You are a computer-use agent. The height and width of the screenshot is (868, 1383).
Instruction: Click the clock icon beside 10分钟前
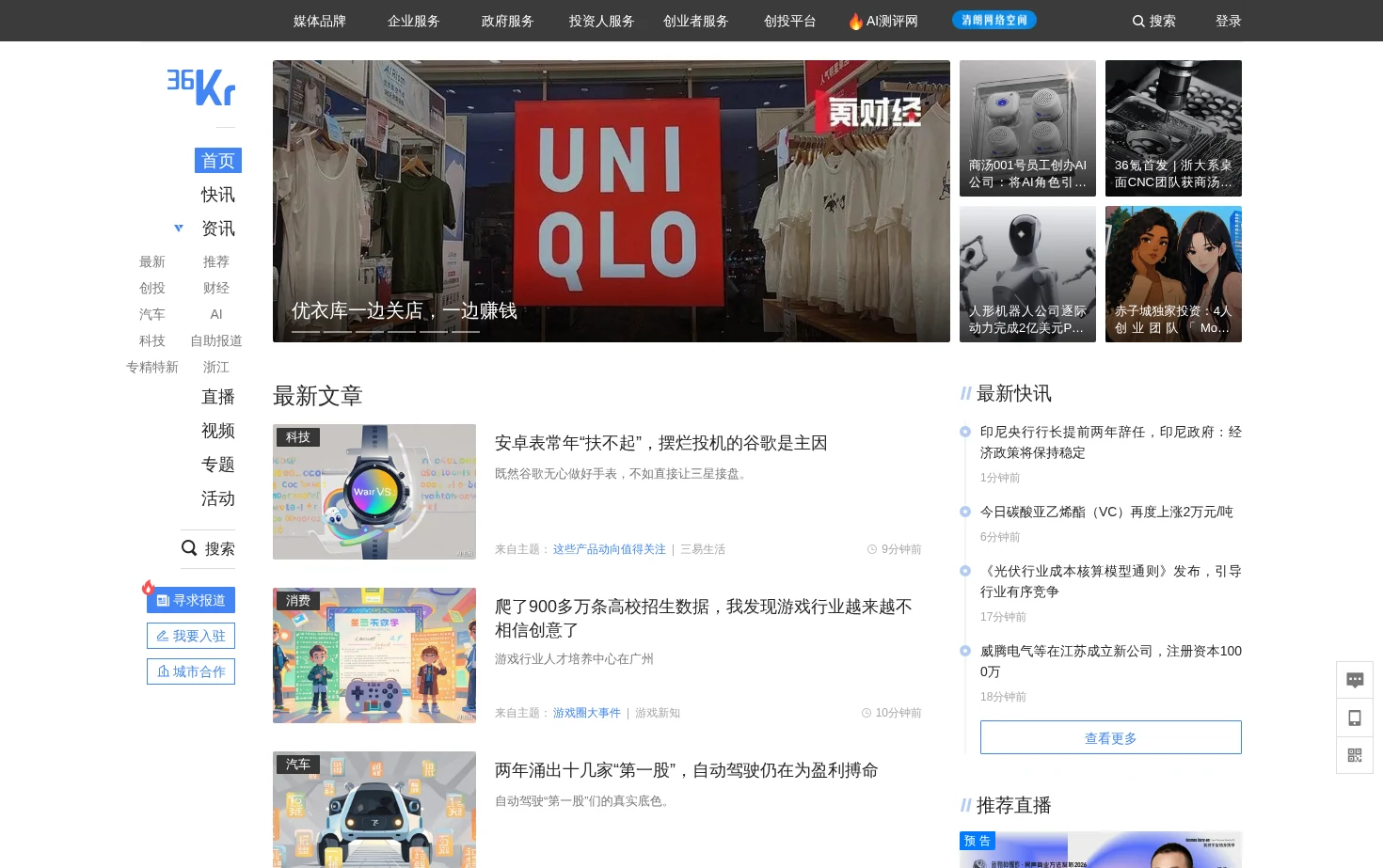[866, 713]
